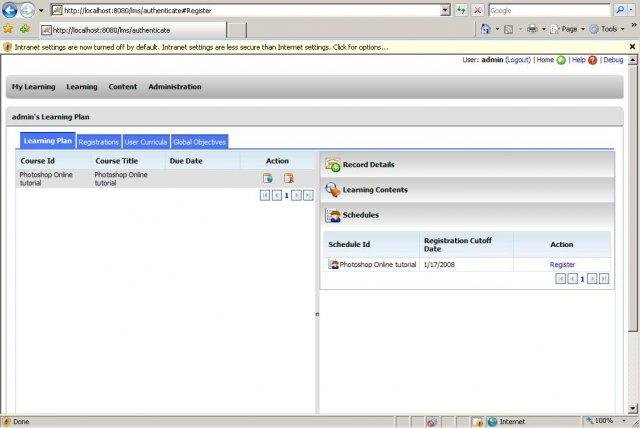Click the Logout link
The width and height of the screenshot is (640, 428).
[518, 60]
